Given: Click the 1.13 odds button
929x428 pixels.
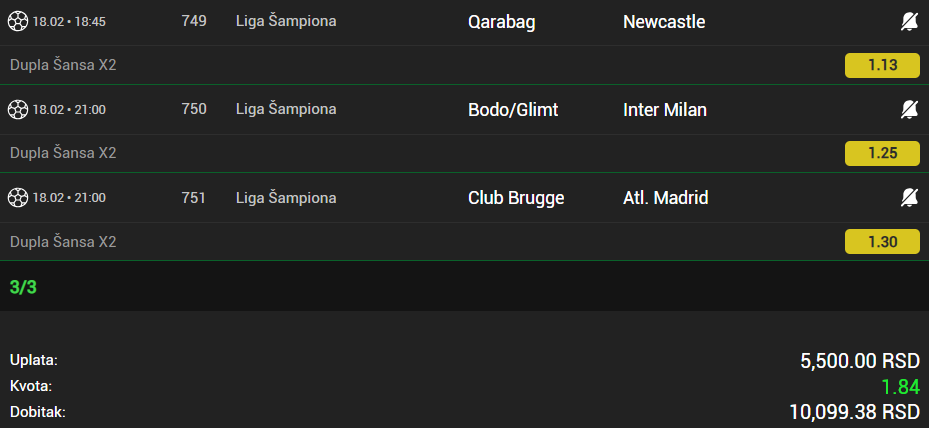Looking at the screenshot, I should [882, 65].
